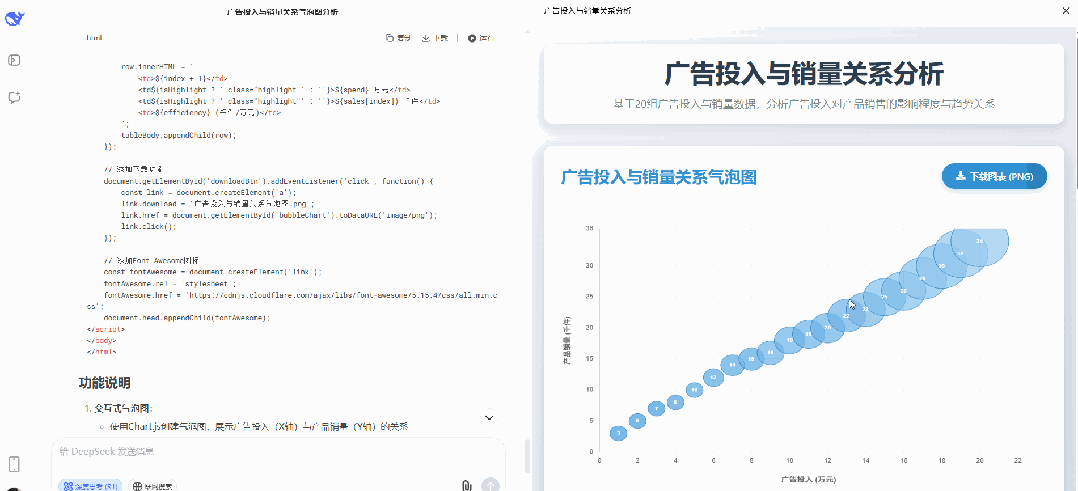The width and height of the screenshot is (1078, 491).
Task: Click the send message arrow button
Action: tap(490, 485)
